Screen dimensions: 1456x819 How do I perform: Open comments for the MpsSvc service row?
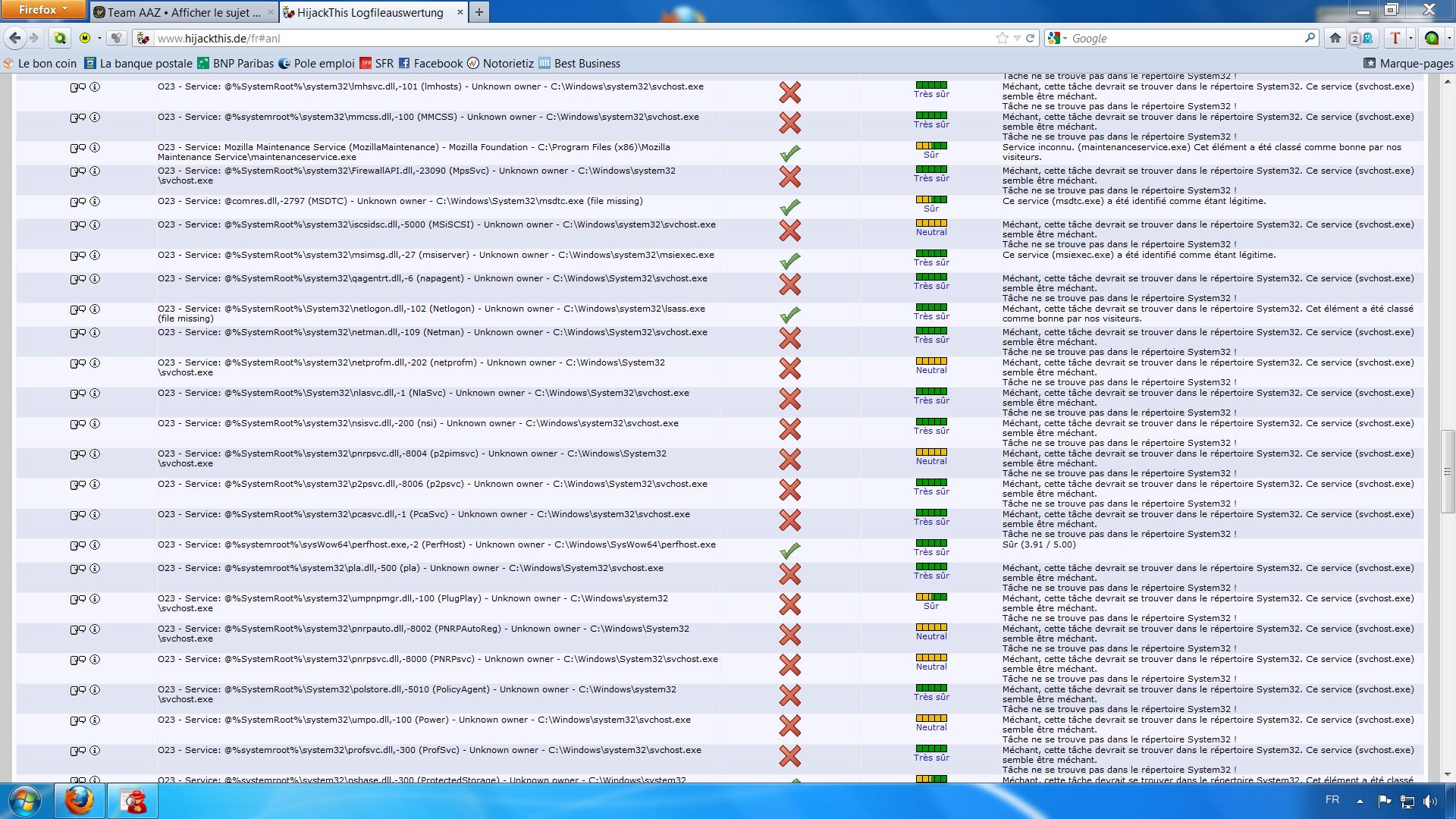click(x=78, y=171)
